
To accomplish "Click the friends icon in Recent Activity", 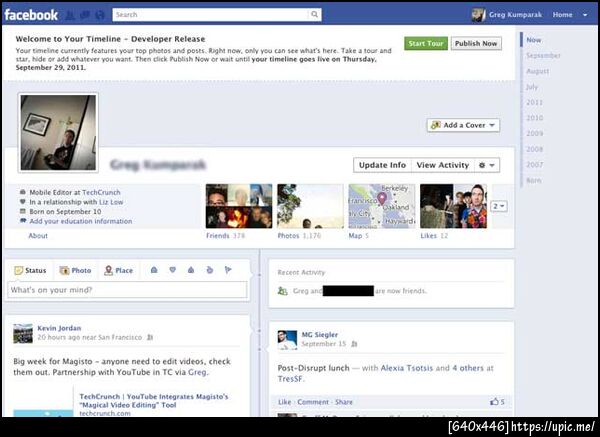I will point(282,291).
